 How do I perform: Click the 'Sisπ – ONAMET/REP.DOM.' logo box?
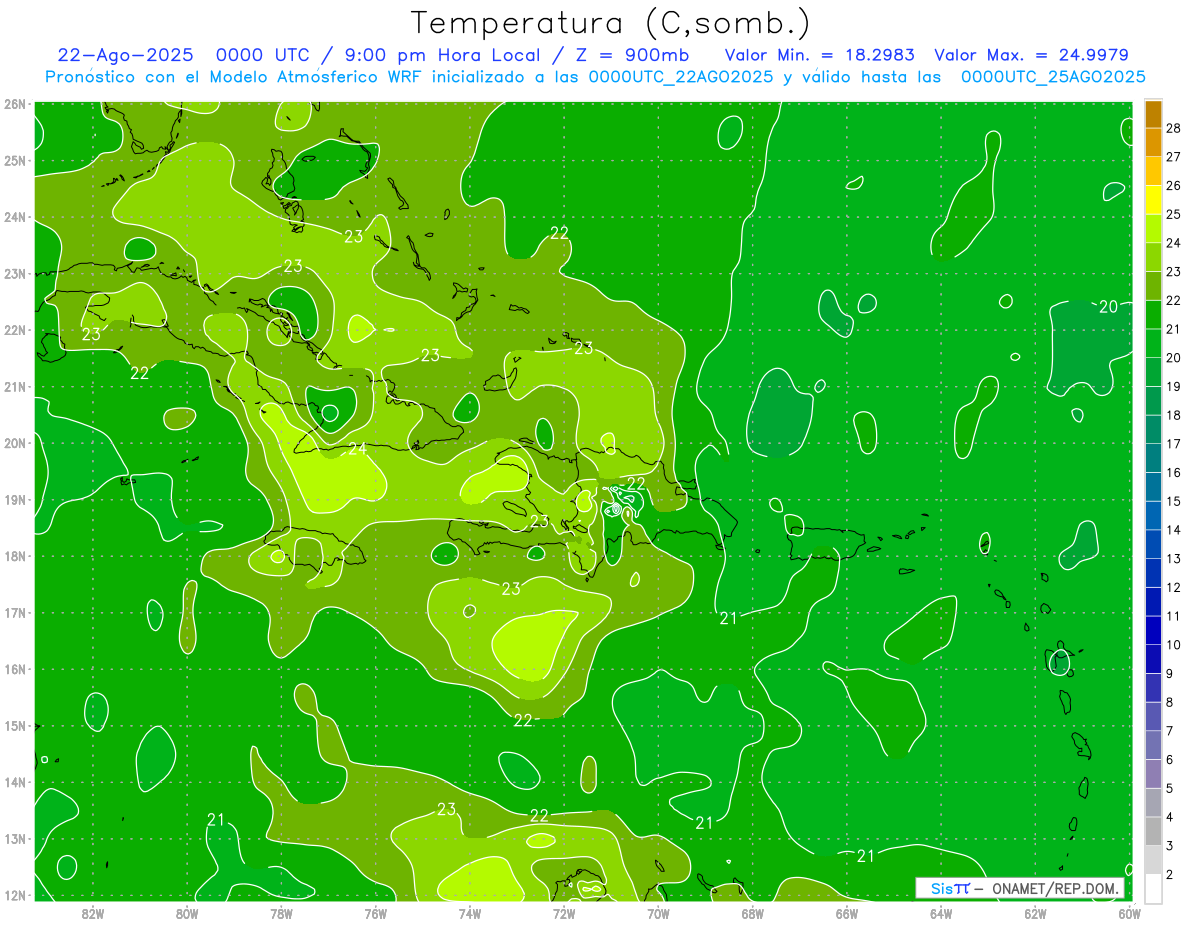point(1020,888)
